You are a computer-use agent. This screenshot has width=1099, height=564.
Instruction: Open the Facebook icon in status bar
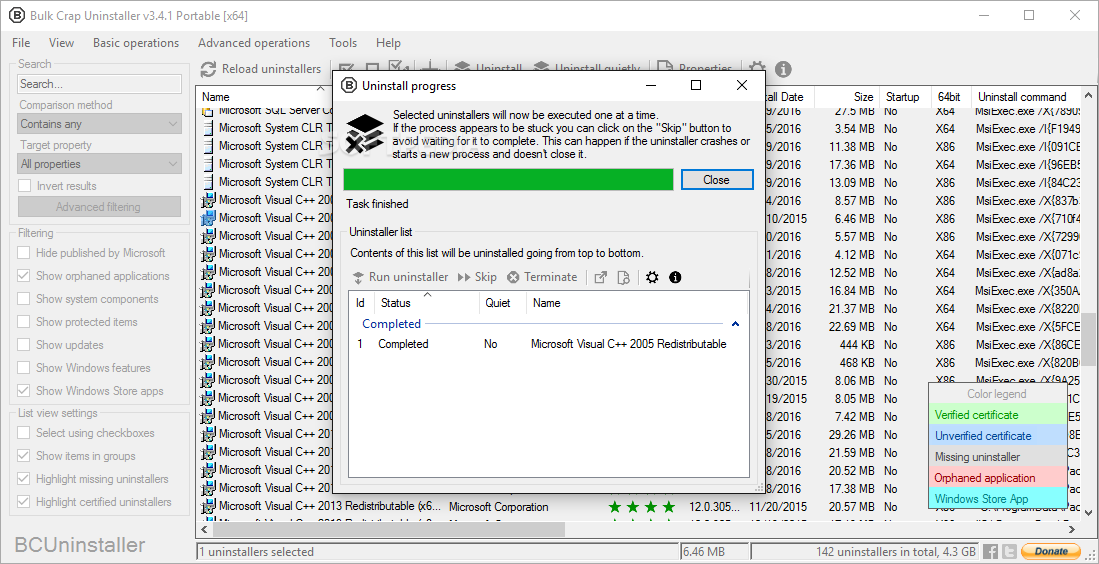[x=990, y=552]
